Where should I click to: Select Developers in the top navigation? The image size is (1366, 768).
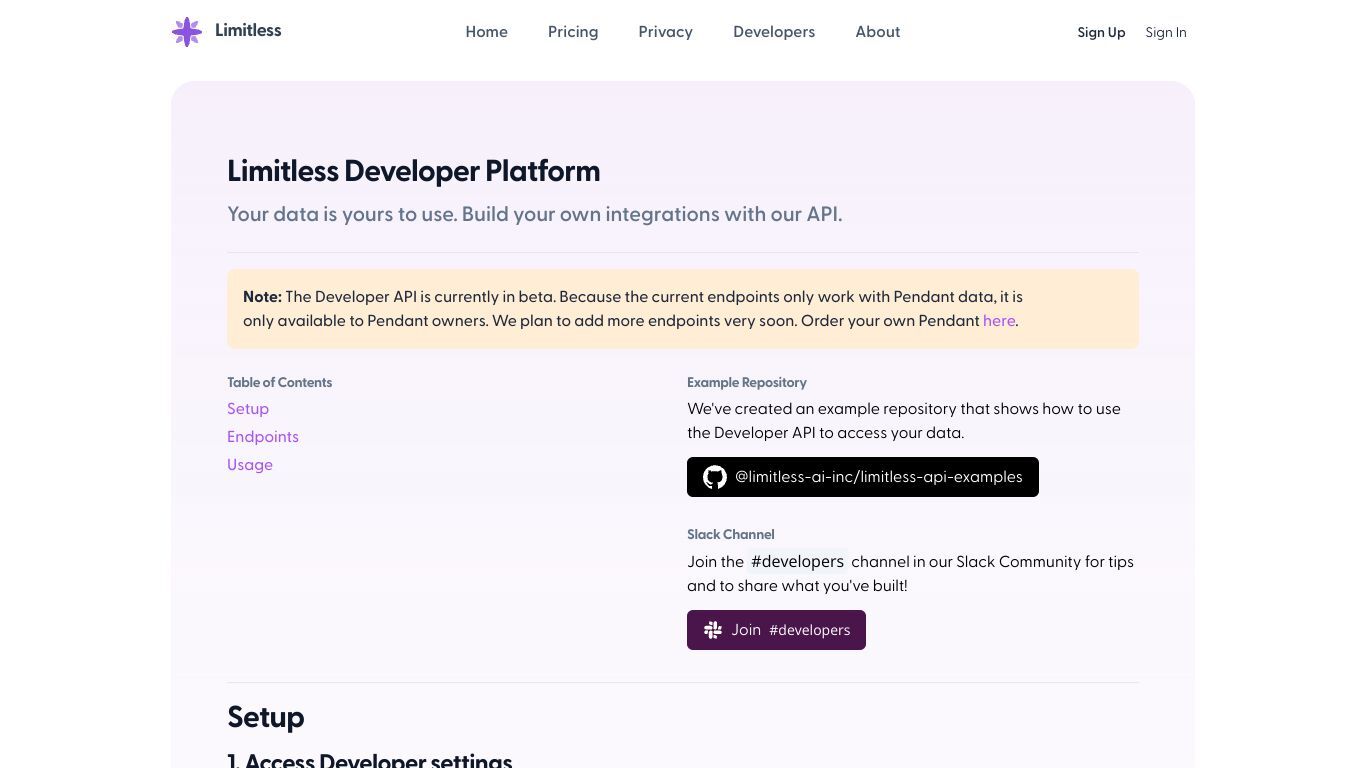click(x=774, y=32)
